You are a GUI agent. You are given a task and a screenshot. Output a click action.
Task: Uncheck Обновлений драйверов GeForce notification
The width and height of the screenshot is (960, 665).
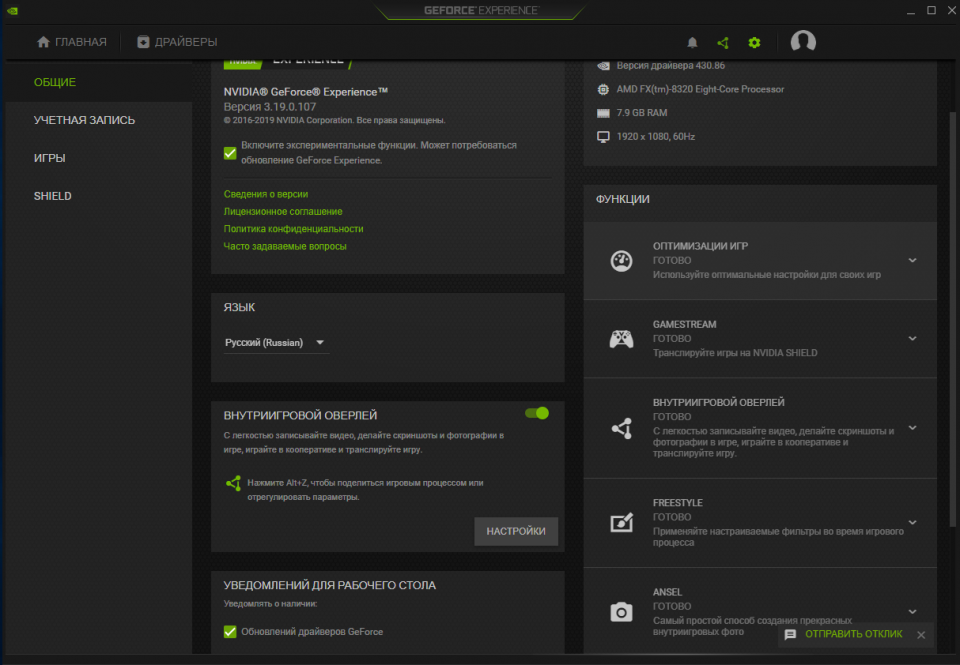230,631
